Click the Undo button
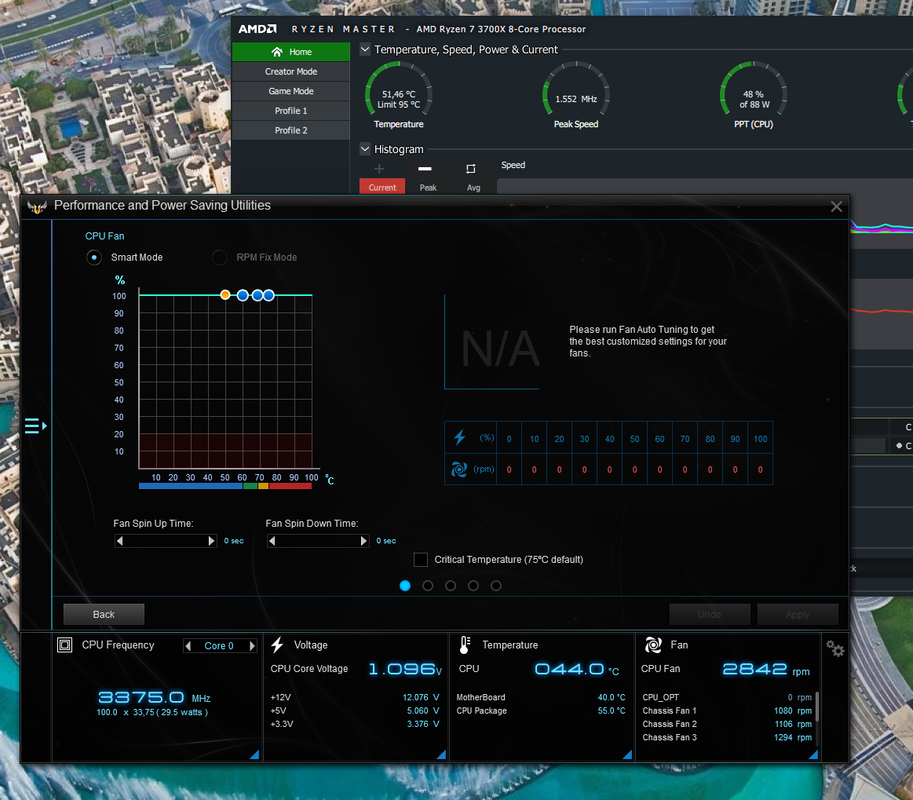This screenshot has width=913, height=800. tap(709, 614)
